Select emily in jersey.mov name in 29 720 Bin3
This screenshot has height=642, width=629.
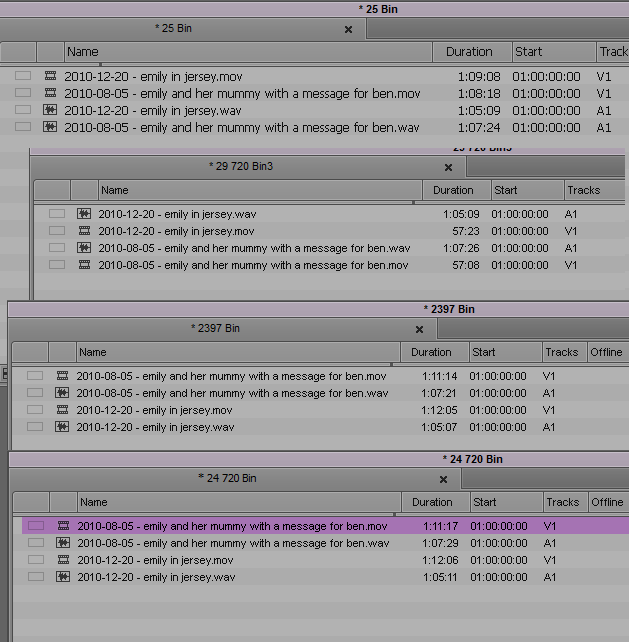[x=176, y=231]
